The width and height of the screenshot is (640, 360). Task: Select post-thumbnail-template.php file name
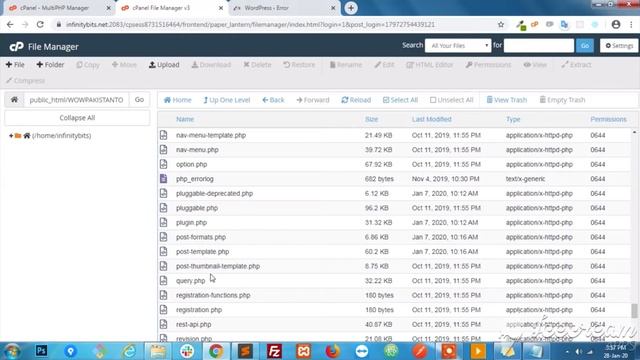pos(218,266)
